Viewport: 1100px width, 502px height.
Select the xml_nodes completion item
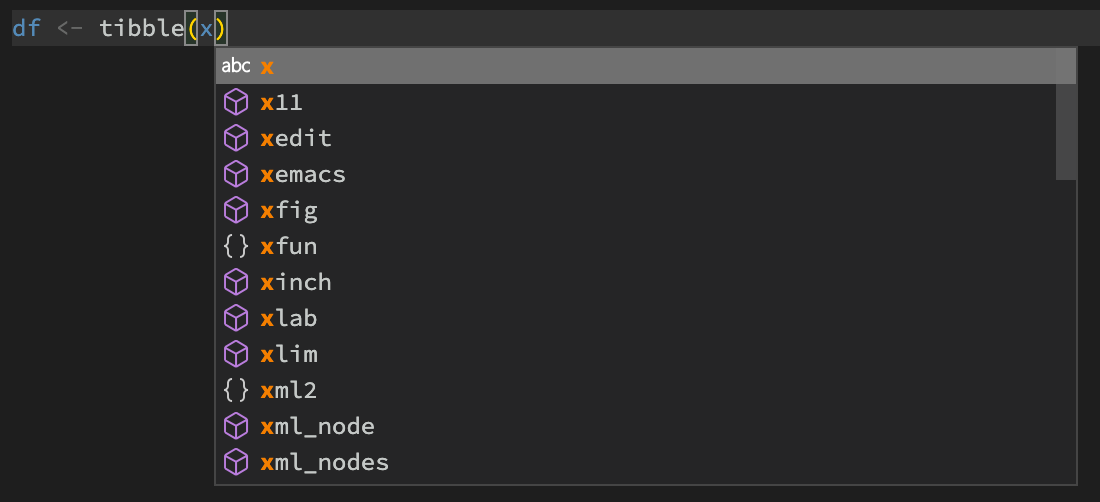324,462
